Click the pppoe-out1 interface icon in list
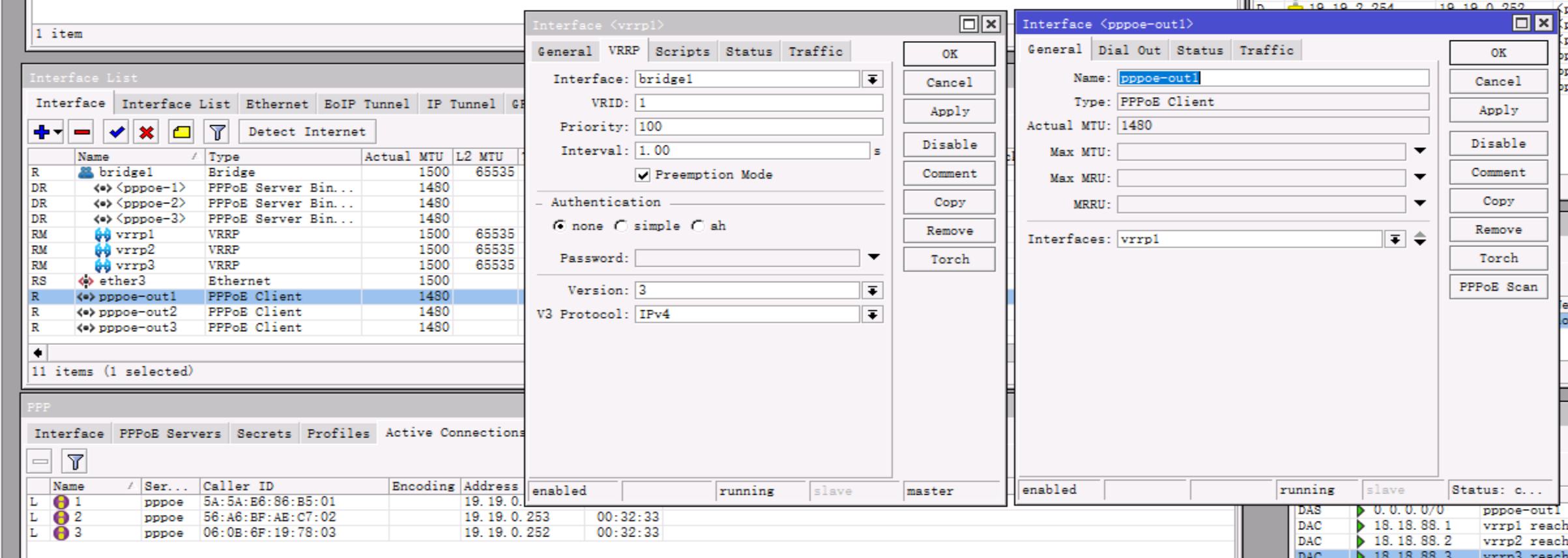Screen dimensions: 1568x558 [85, 297]
